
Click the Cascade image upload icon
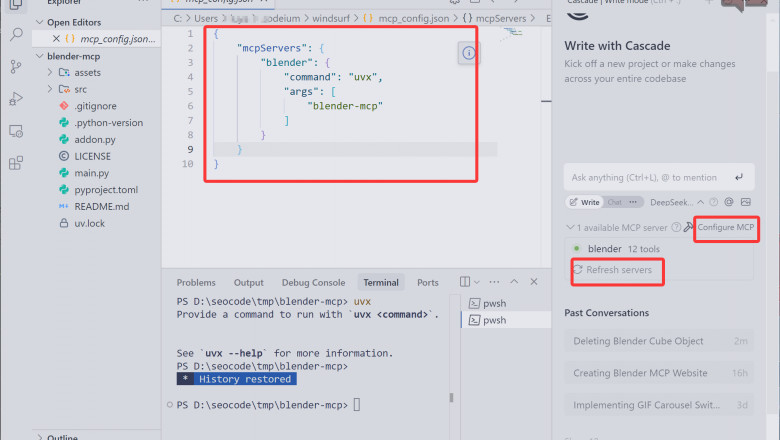point(745,202)
